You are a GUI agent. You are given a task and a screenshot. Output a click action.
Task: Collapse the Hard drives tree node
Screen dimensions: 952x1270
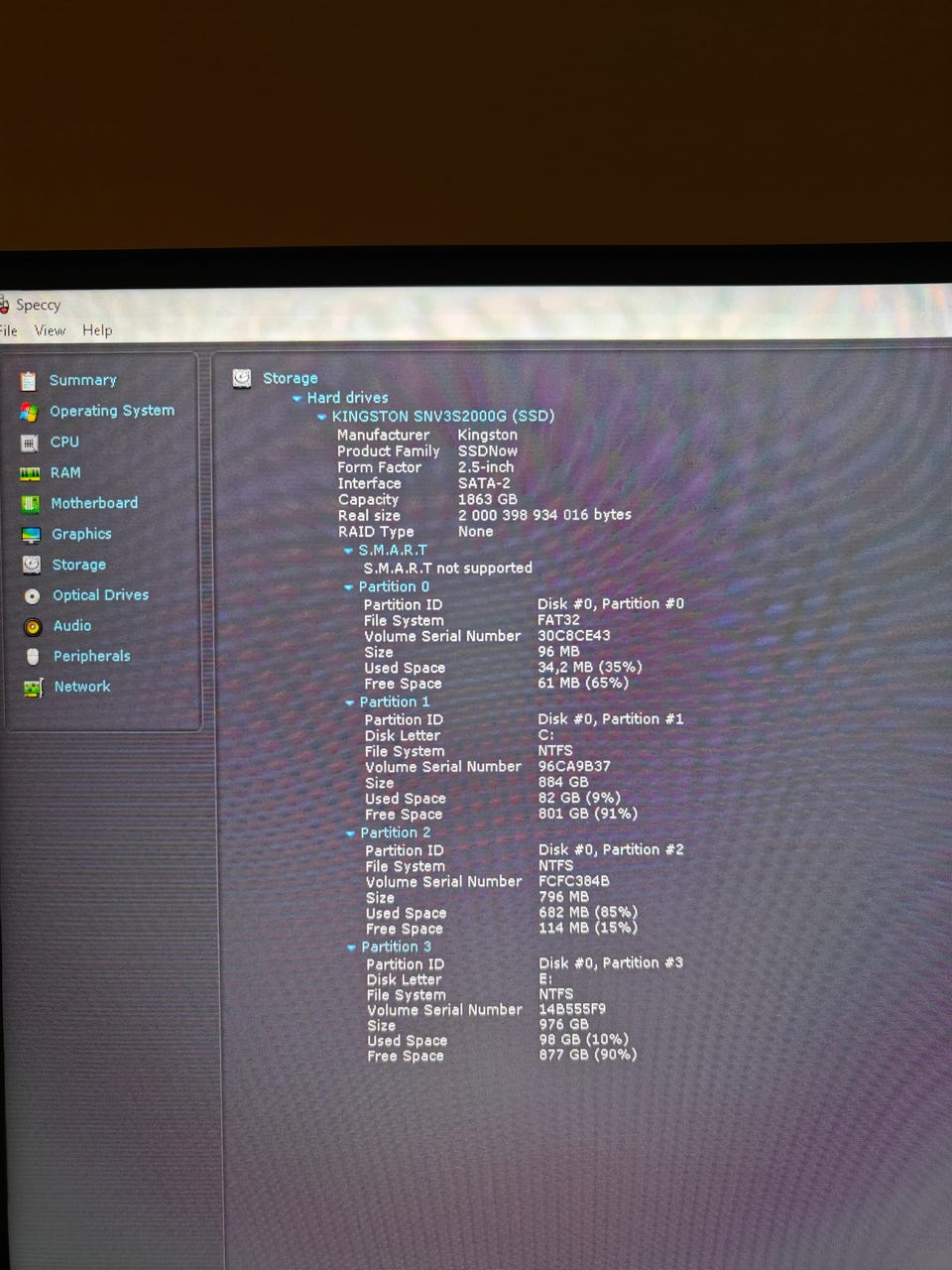pyautogui.click(x=297, y=399)
